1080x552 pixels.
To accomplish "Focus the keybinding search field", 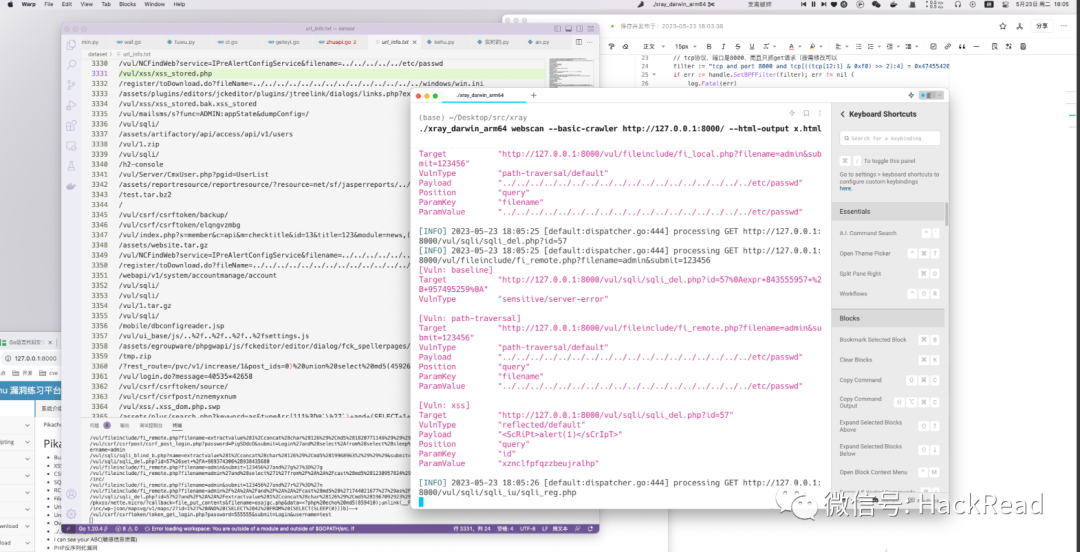I will coord(890,139).
